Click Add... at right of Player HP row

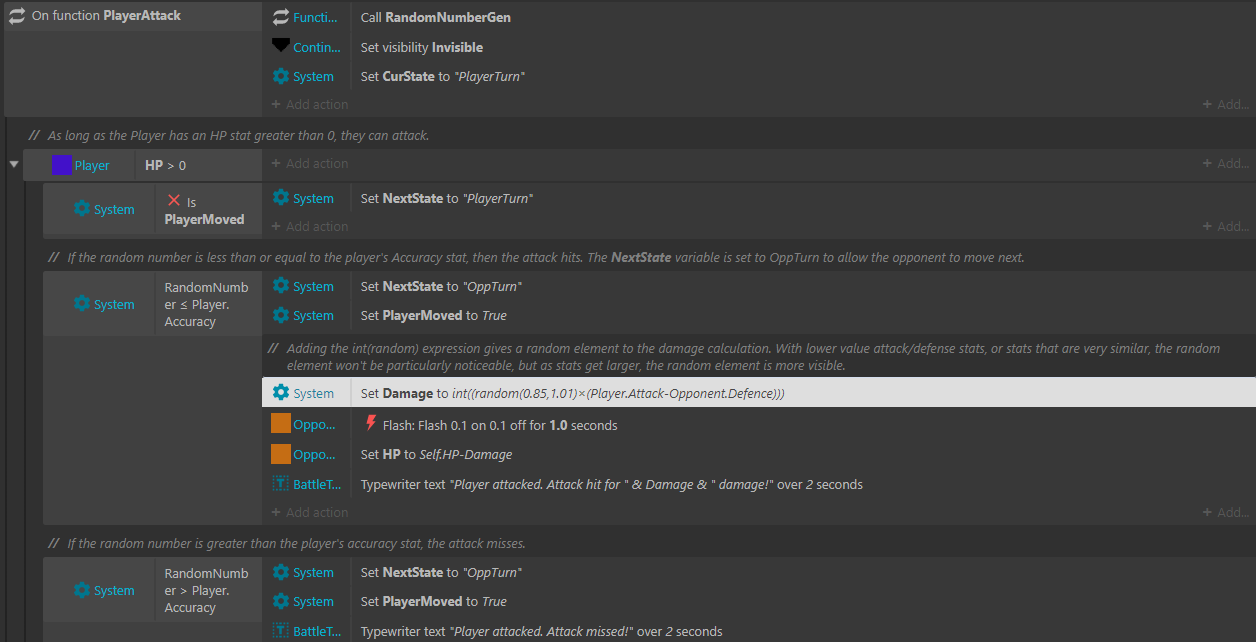coord(1225,163)
